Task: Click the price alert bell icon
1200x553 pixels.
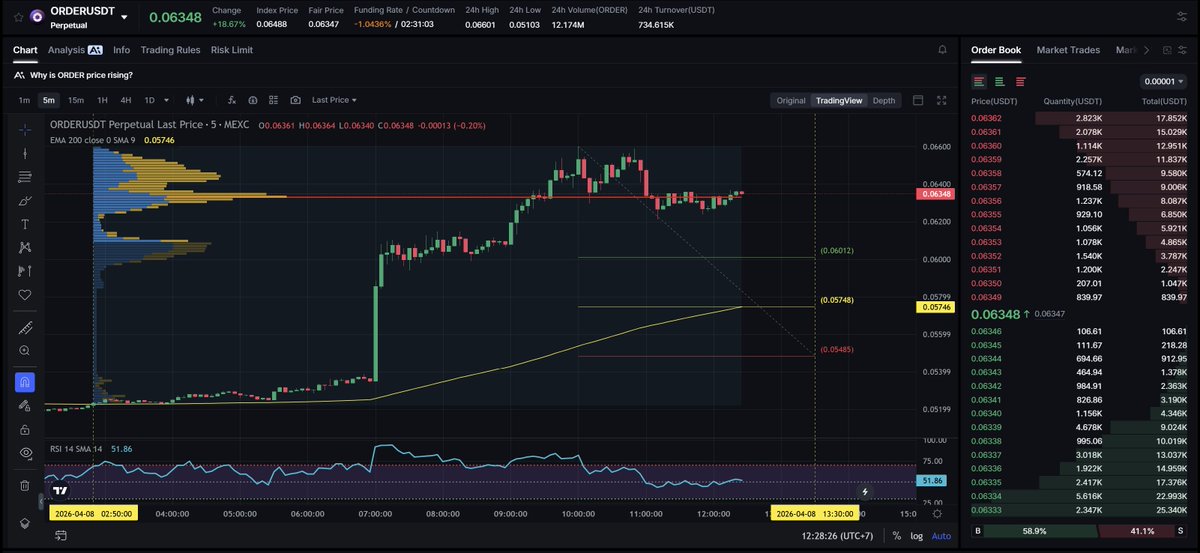Action: (942, 49)
